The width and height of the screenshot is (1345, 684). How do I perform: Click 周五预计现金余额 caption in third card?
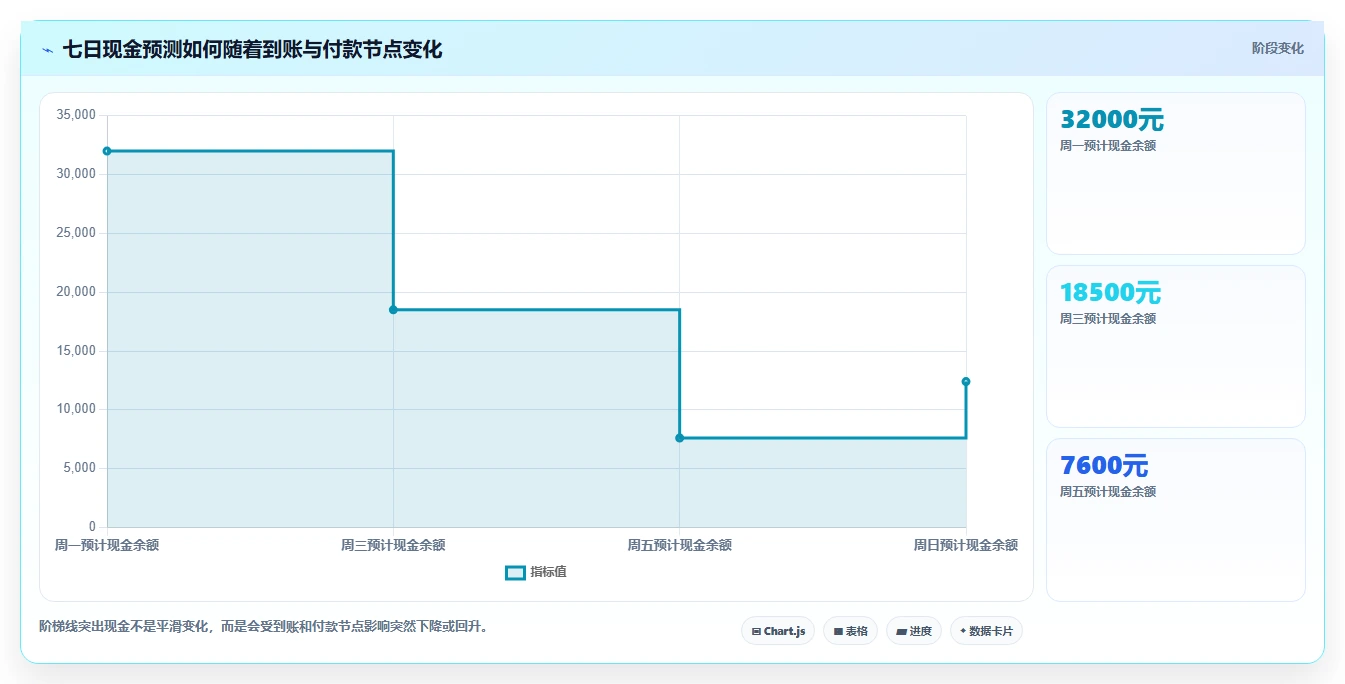[1108, 492]
